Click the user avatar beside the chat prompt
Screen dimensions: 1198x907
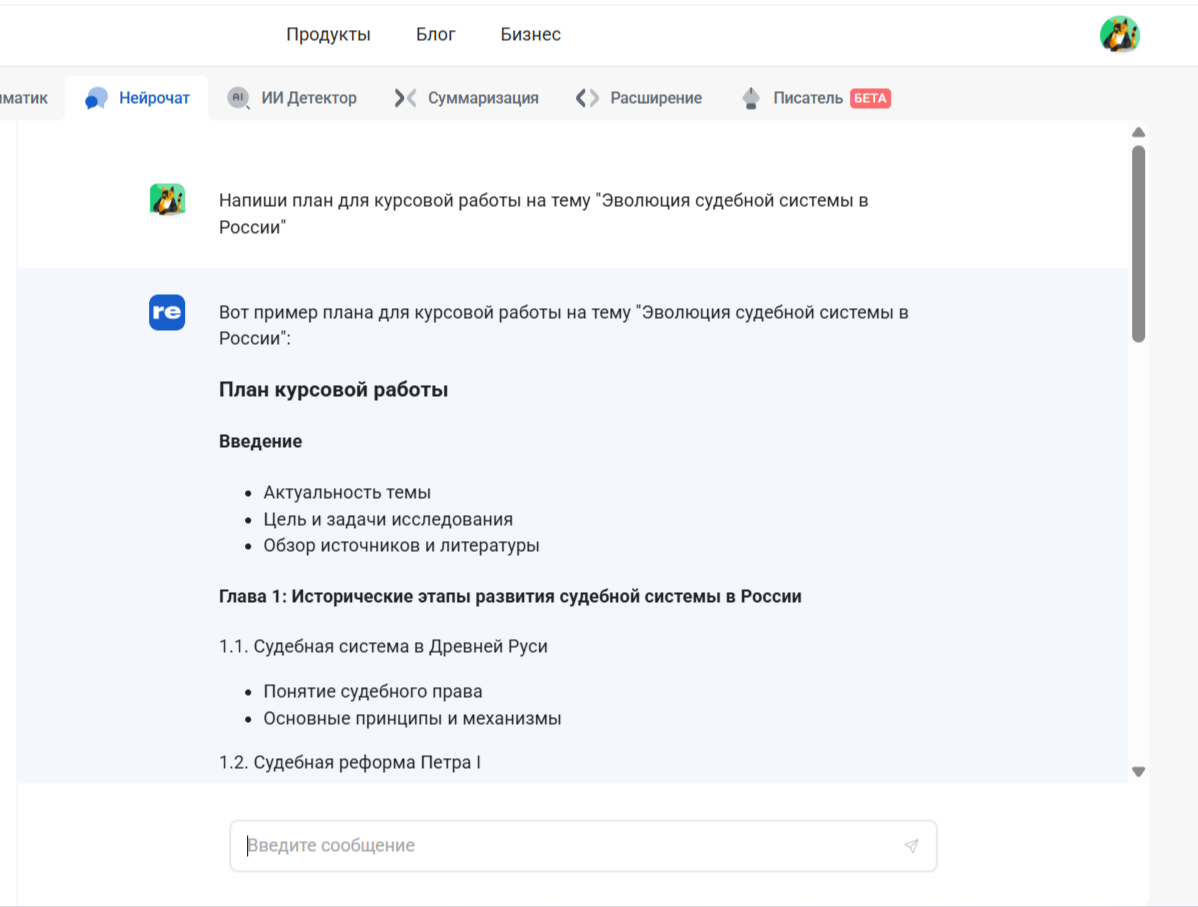[x=167, y=200]
